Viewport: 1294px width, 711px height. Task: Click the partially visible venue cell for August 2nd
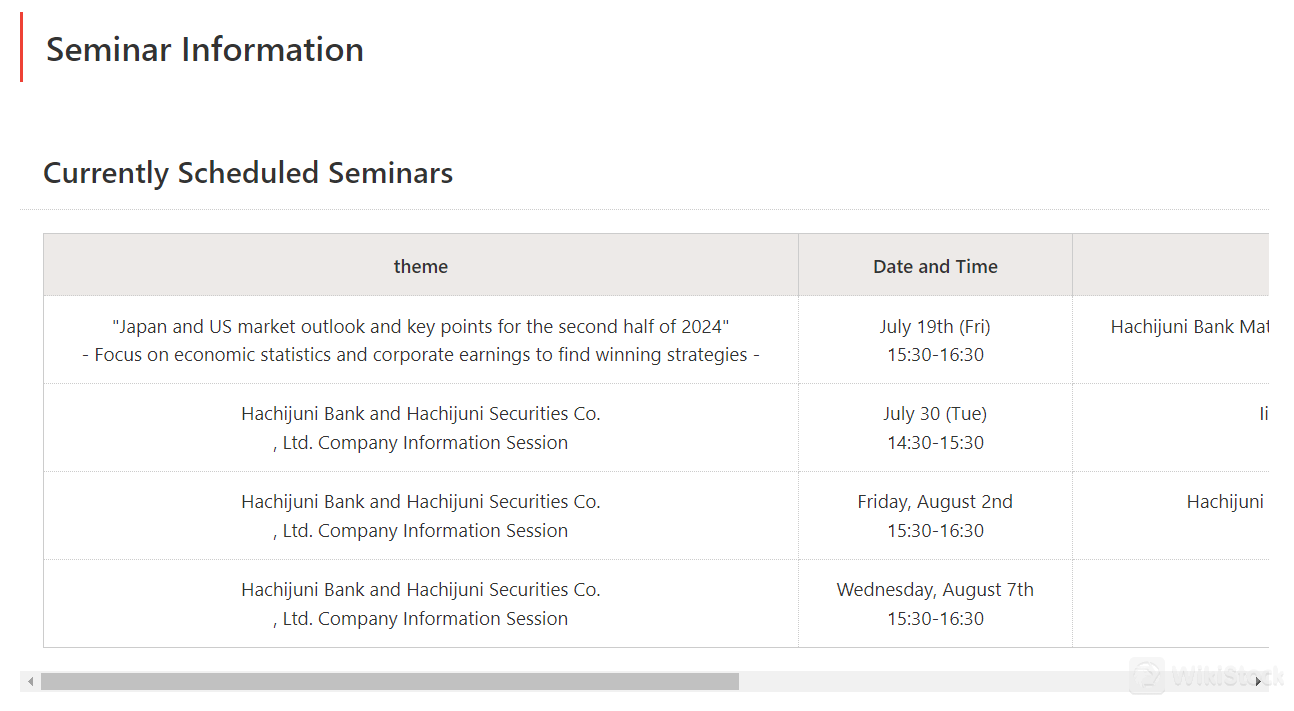point(1225,502)
